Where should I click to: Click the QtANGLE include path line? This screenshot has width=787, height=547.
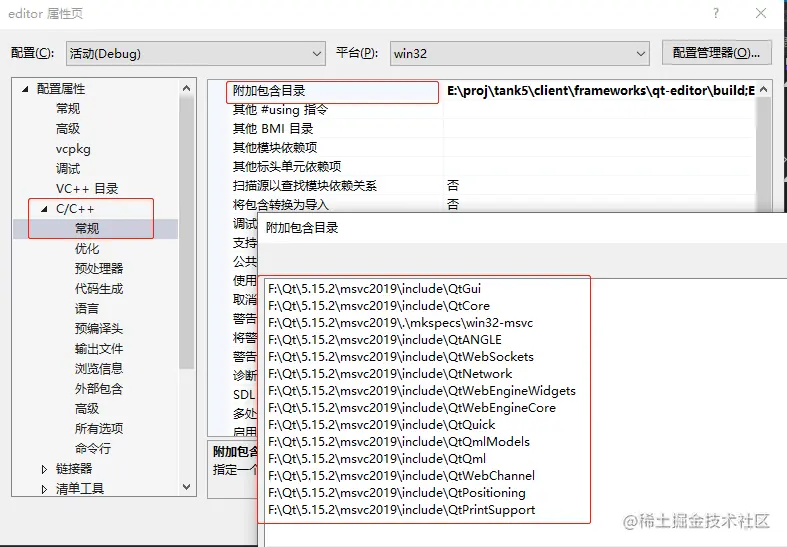click(x=384, y=340)
